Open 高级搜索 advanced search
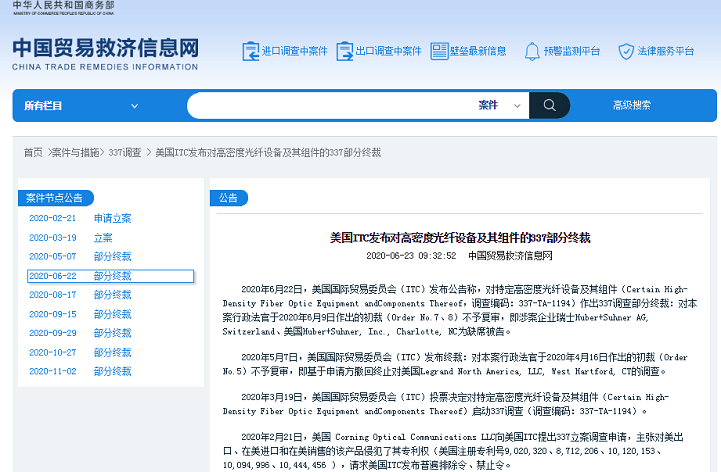 631,105
